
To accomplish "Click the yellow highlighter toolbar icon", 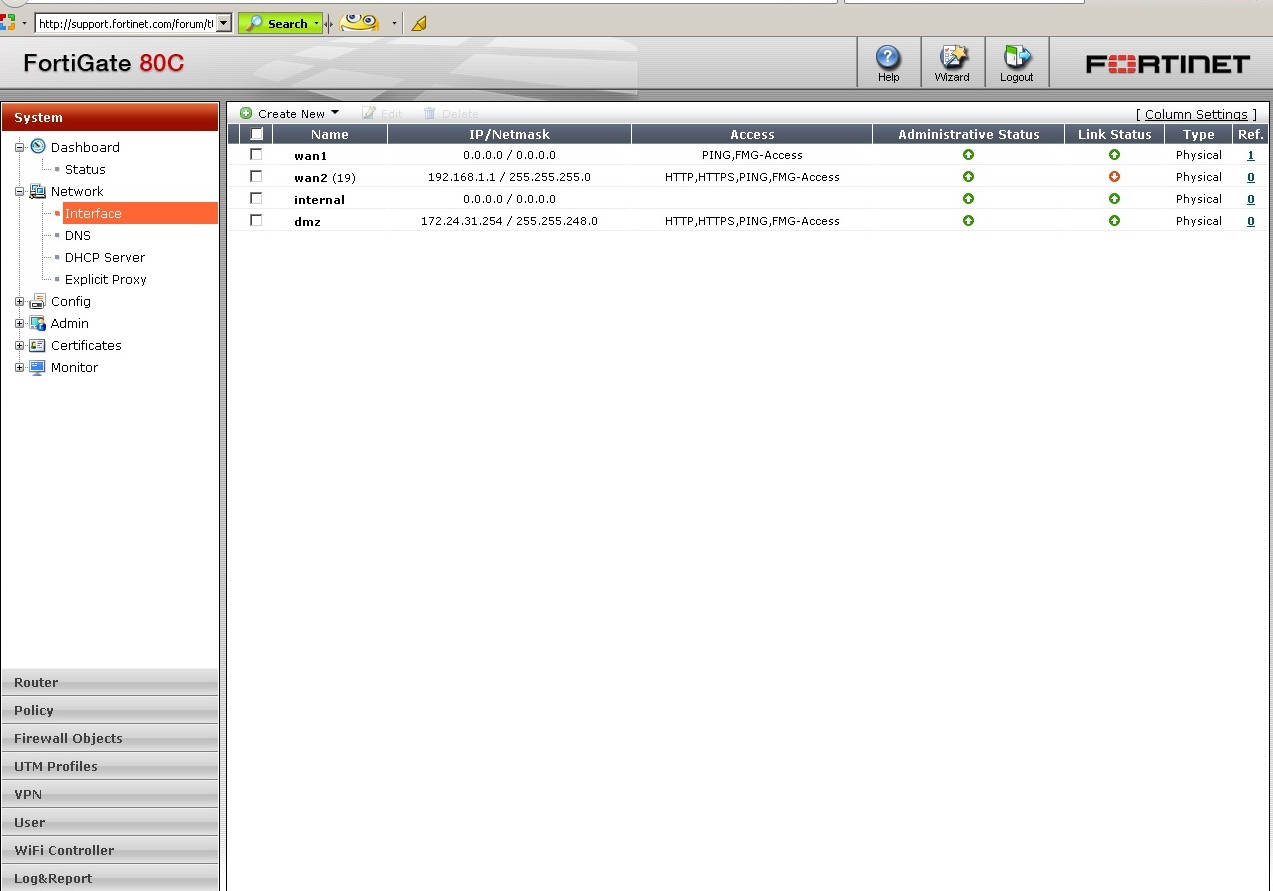I will (419, 23).
